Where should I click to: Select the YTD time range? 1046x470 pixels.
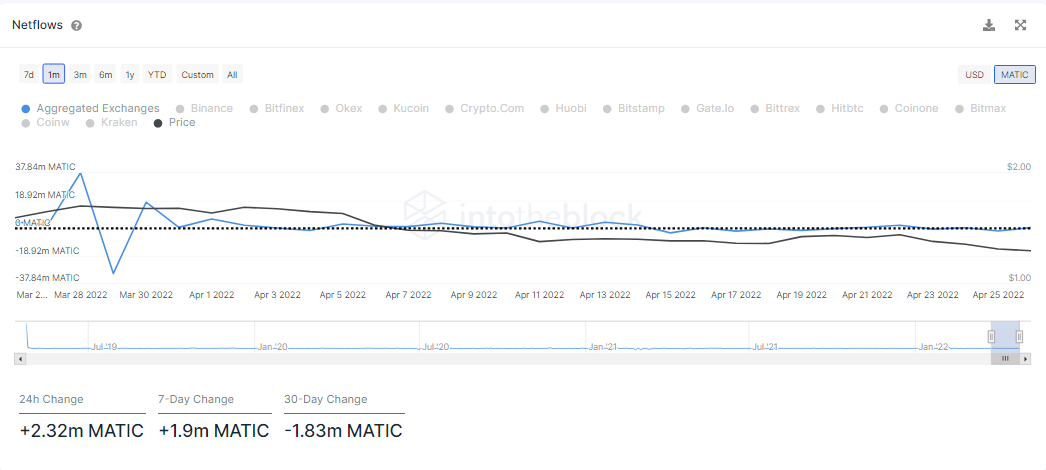click(157, 74)
